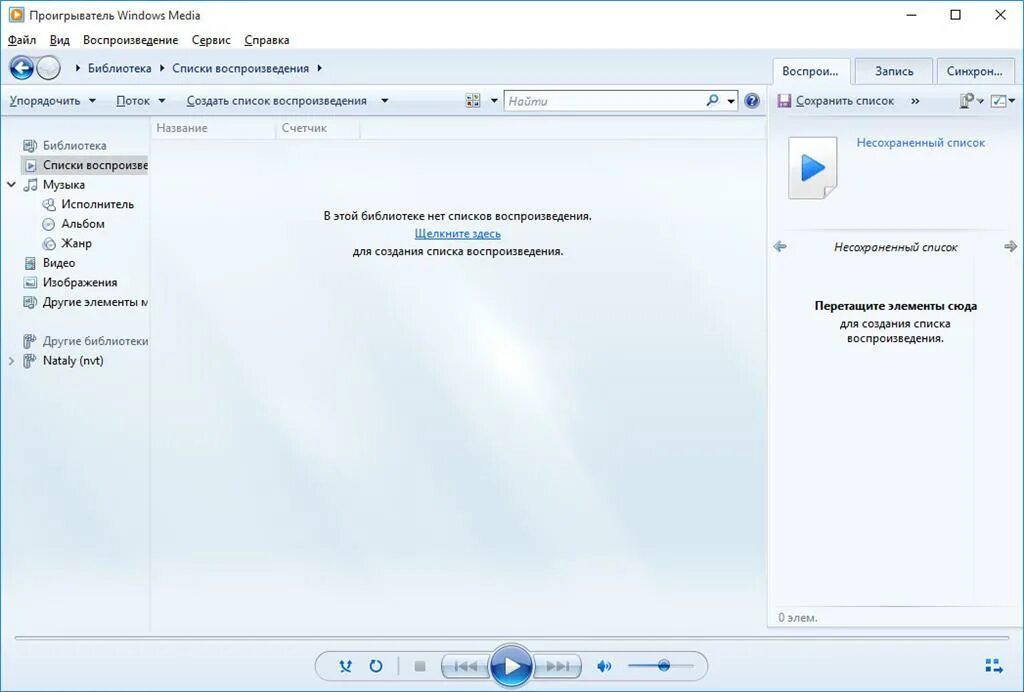Open the search options dropdown arrow
Screen dimensions: 1024x692
[x=731, y=101]
